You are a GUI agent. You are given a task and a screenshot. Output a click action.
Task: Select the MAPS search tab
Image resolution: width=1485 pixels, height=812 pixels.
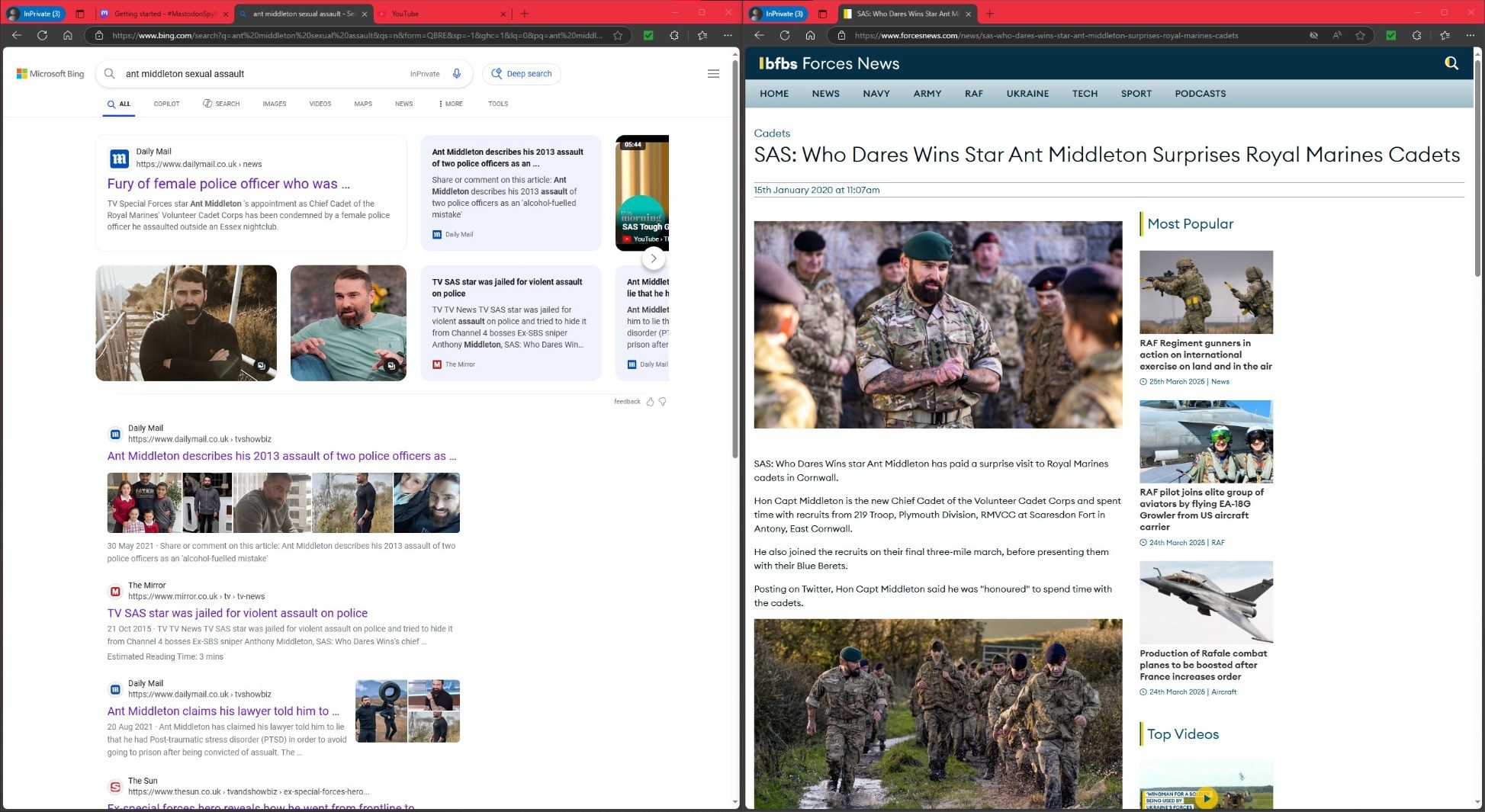[363, 104]
